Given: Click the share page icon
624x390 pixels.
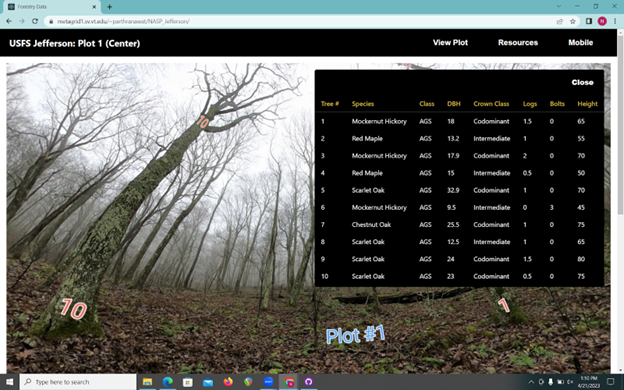Looking at the screenshot, I should click(560, 21).
